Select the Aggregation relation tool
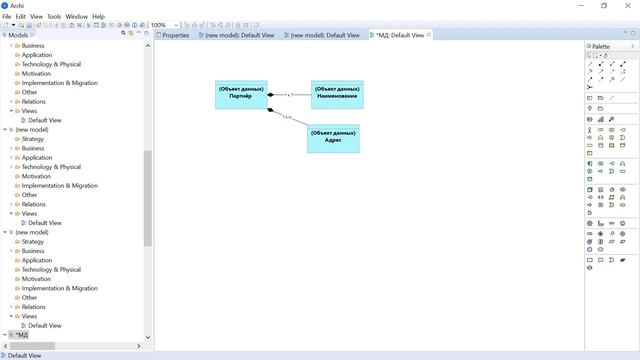 click(612, 64)
